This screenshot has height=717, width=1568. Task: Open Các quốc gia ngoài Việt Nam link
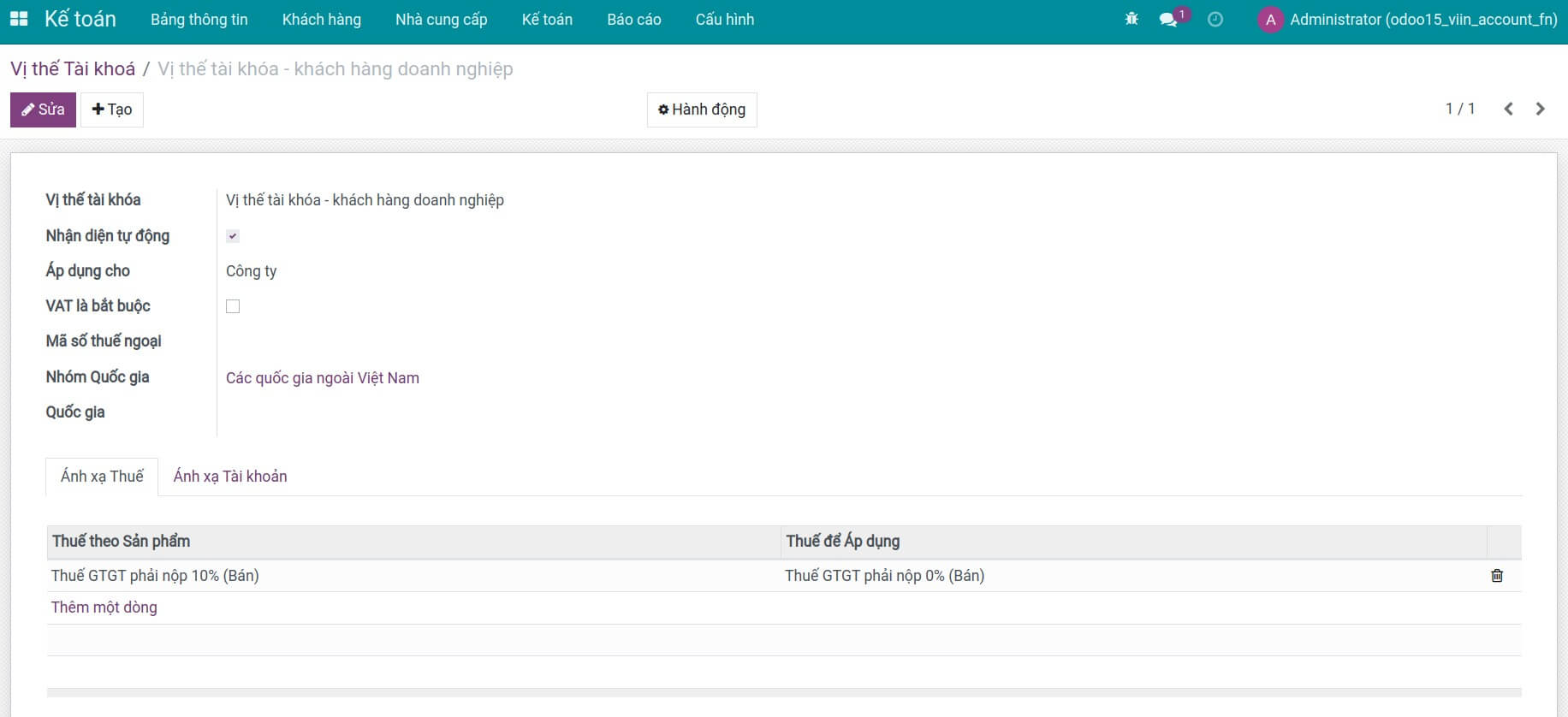[322, 378]
